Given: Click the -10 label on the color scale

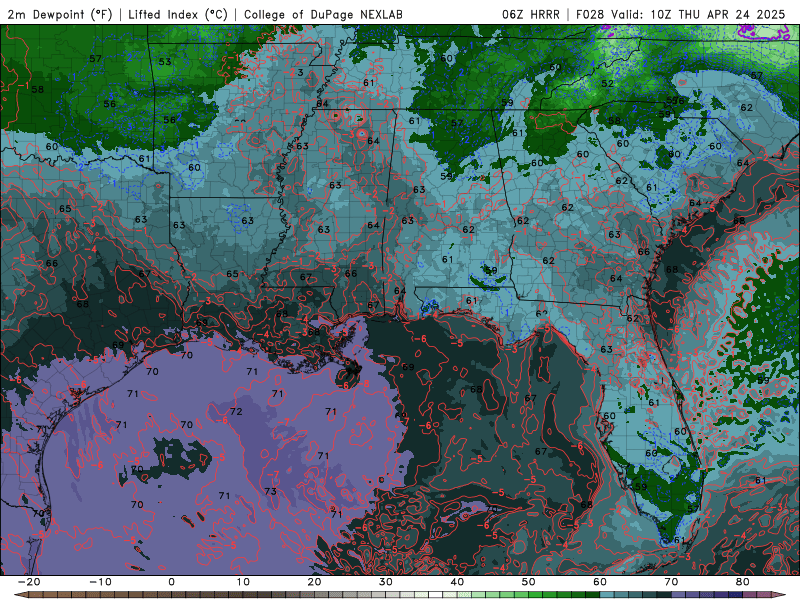Looking at the screenshot, I should [100, 582].
